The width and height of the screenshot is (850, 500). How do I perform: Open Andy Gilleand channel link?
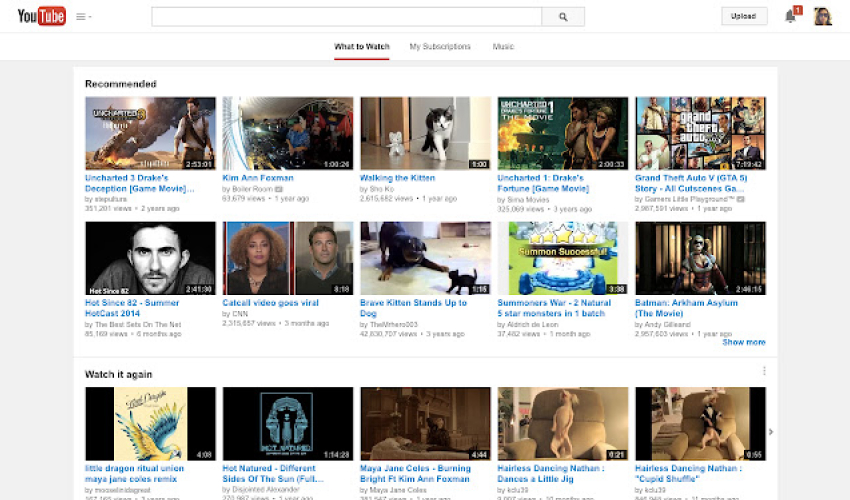click(x=667, y=325)
